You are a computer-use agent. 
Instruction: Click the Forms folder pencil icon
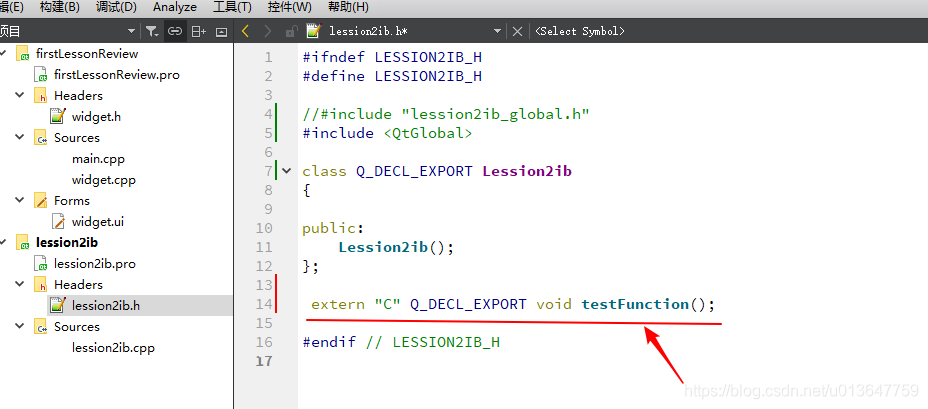coord(40,200)
